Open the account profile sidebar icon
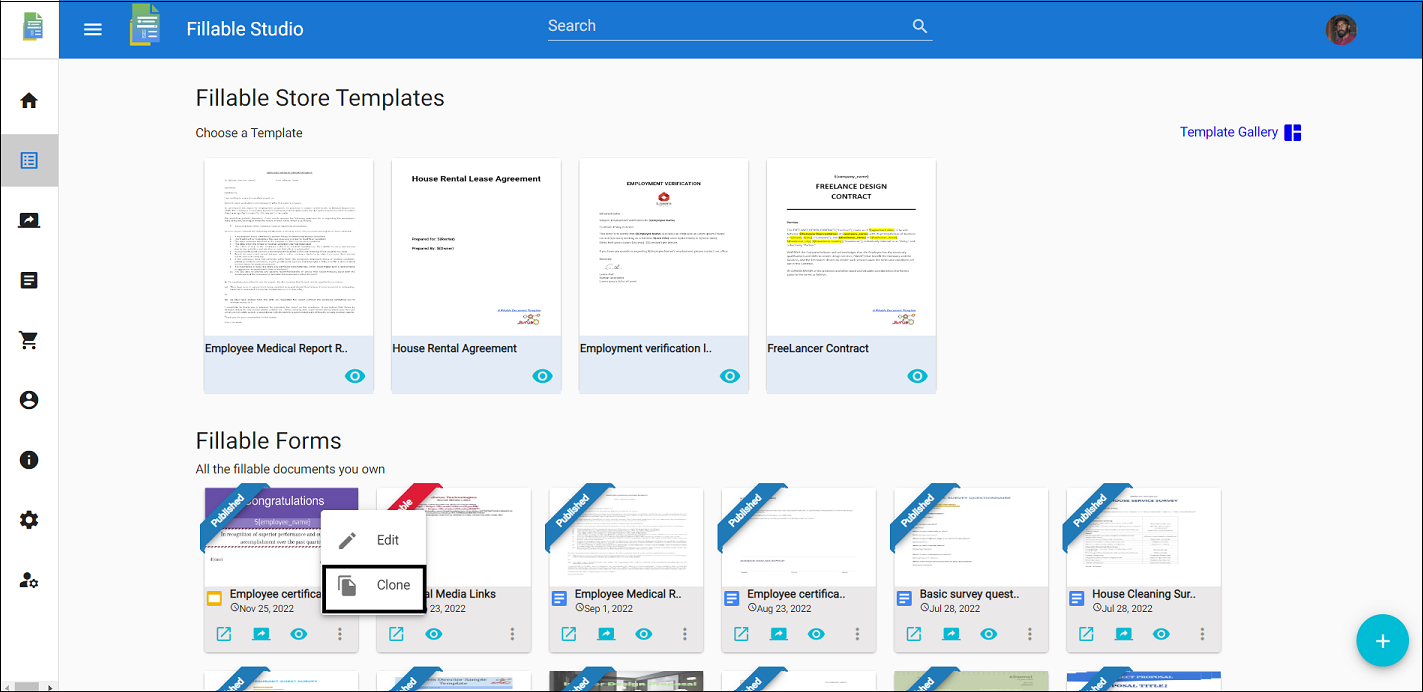The height and width of the screenshot is (692, 1423). 29,400
